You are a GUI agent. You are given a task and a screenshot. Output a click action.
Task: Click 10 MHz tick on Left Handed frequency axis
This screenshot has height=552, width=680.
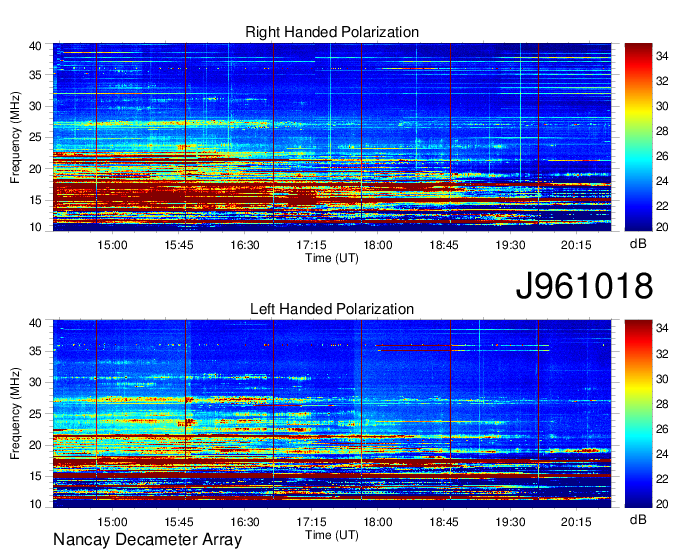coord(36,504)
